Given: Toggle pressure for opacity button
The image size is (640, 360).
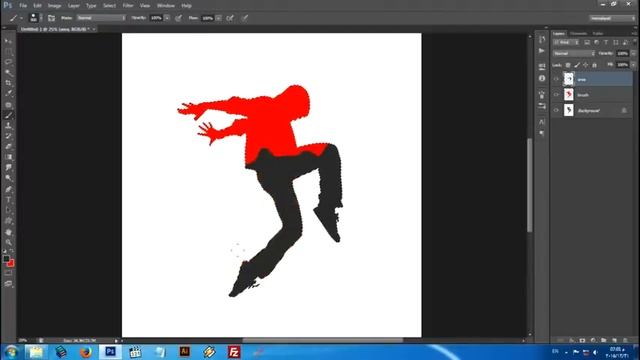Looking at the screenshot, I should point(178,18).
